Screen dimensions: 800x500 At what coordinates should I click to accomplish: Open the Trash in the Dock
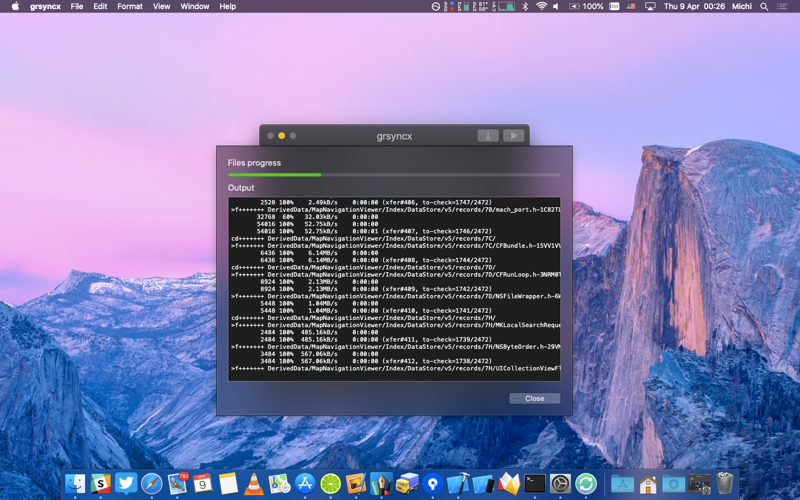click(x=725, y=484)
